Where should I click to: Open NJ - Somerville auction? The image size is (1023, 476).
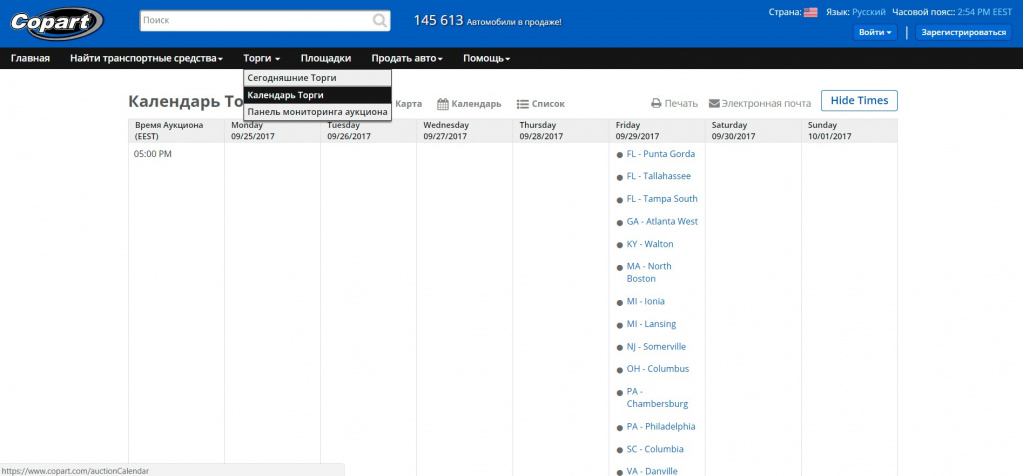656,347
